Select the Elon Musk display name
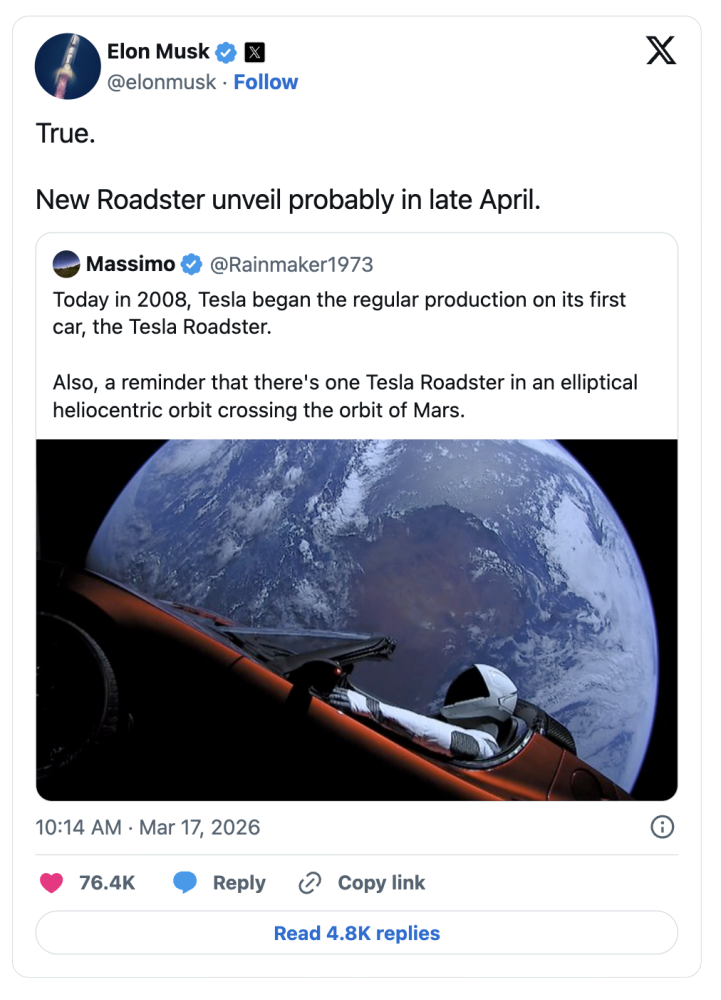The height and width of the screenshot is (1000, 721). click(x=158, y=51)
